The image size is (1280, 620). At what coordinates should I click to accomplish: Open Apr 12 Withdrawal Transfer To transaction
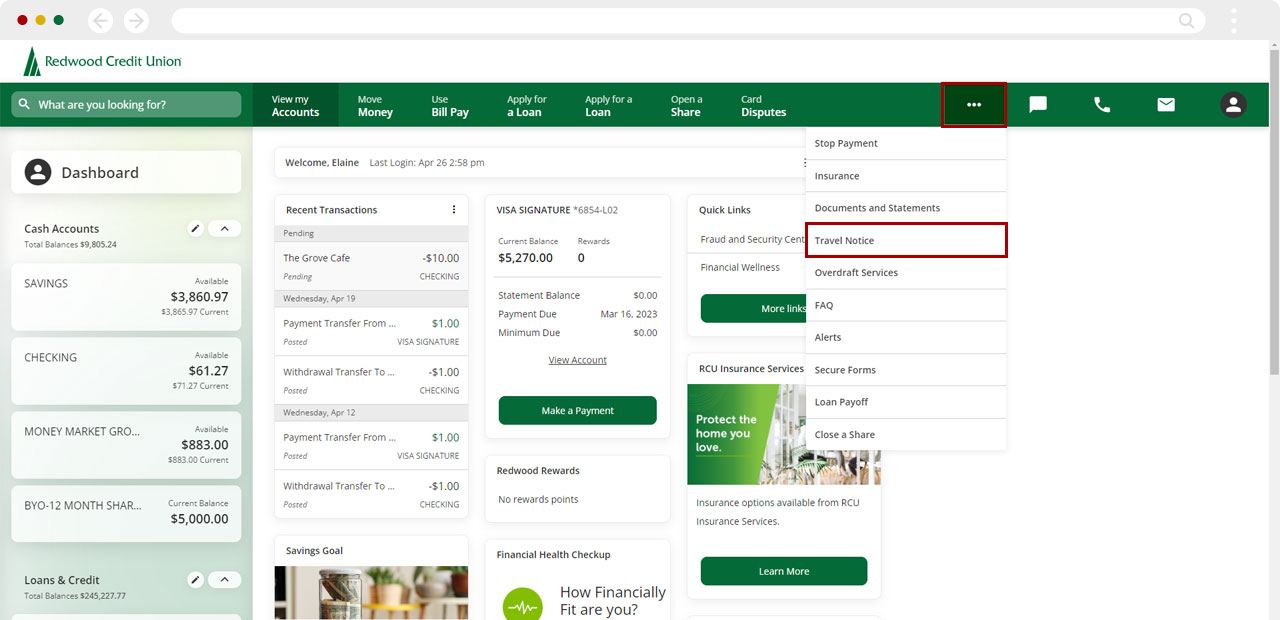(371, 495)
